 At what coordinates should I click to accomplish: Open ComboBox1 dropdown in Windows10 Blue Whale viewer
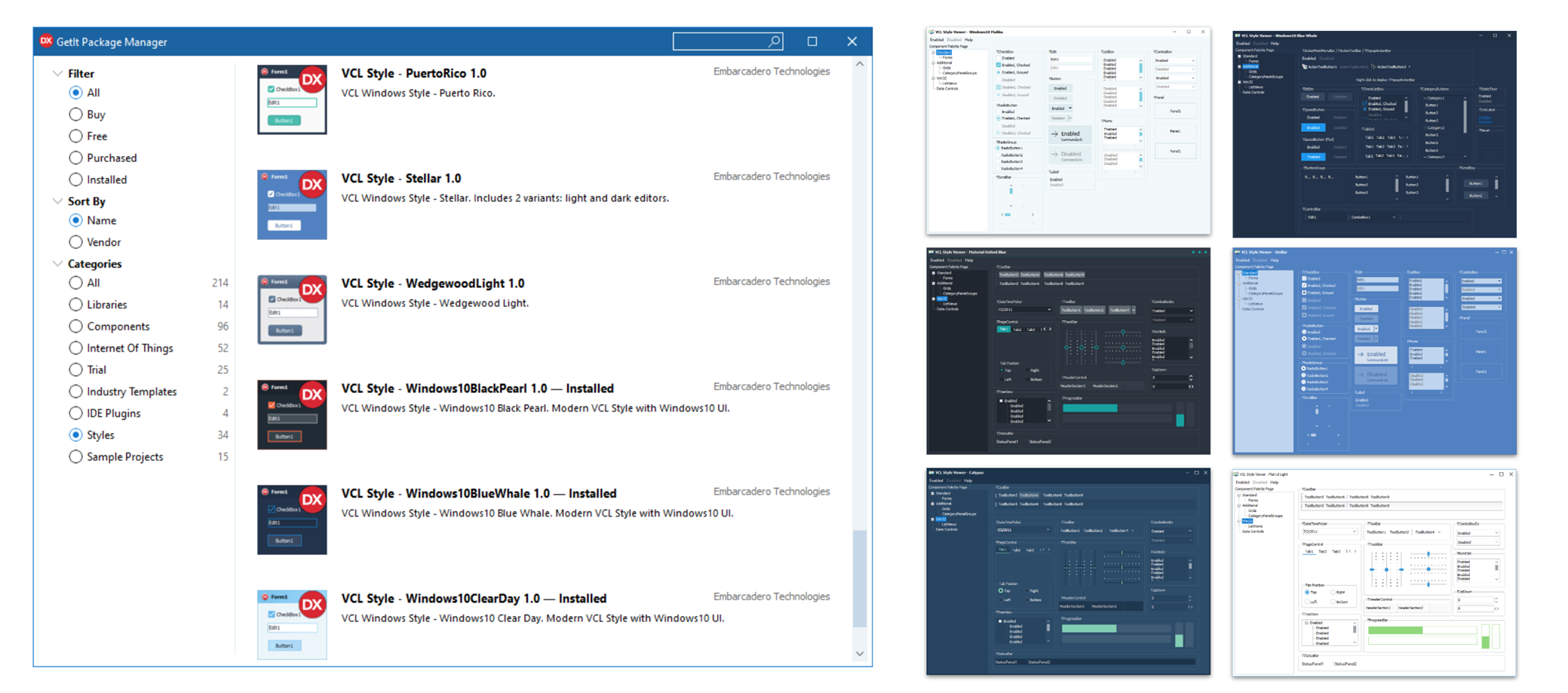click(x=1394, y=217)
